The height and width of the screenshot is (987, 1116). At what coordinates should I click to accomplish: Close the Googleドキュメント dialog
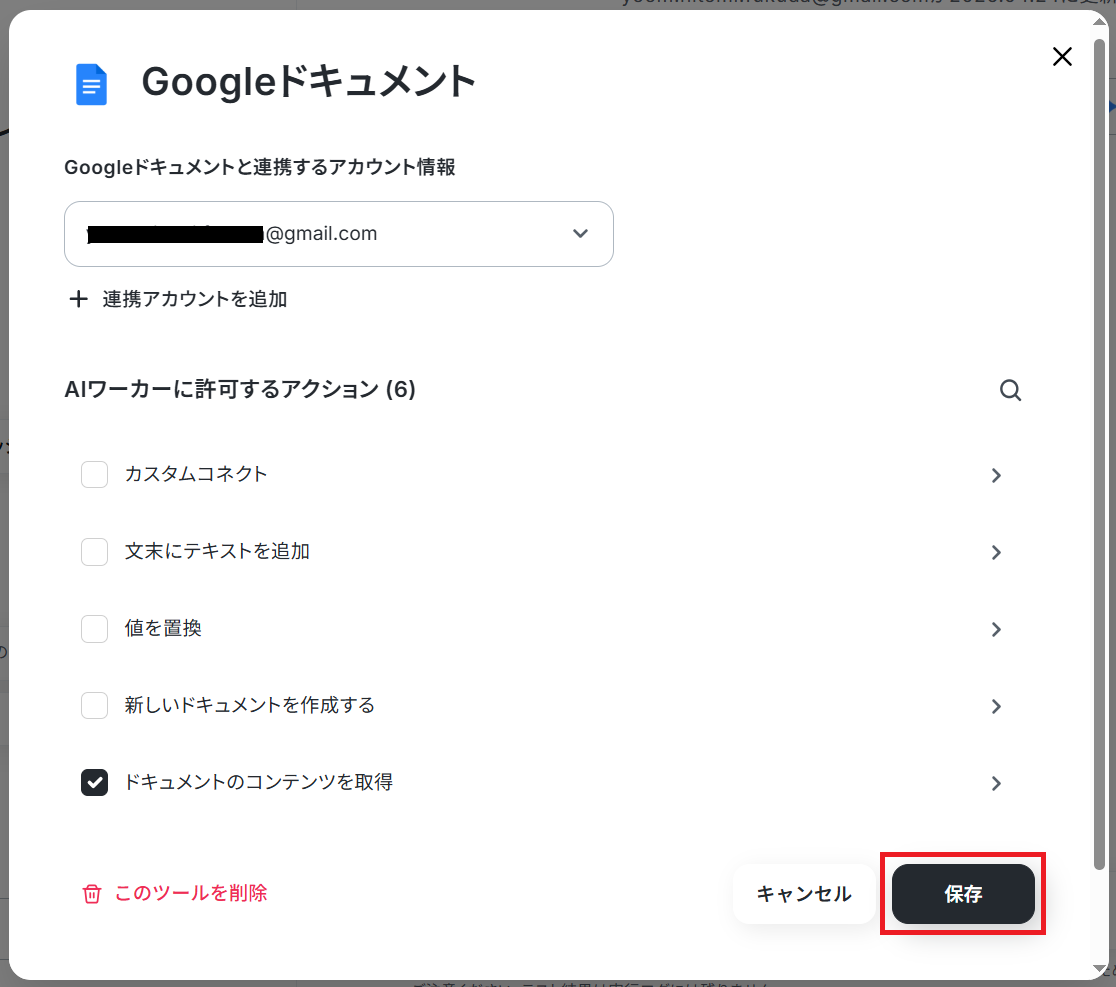click(1062, 56)
